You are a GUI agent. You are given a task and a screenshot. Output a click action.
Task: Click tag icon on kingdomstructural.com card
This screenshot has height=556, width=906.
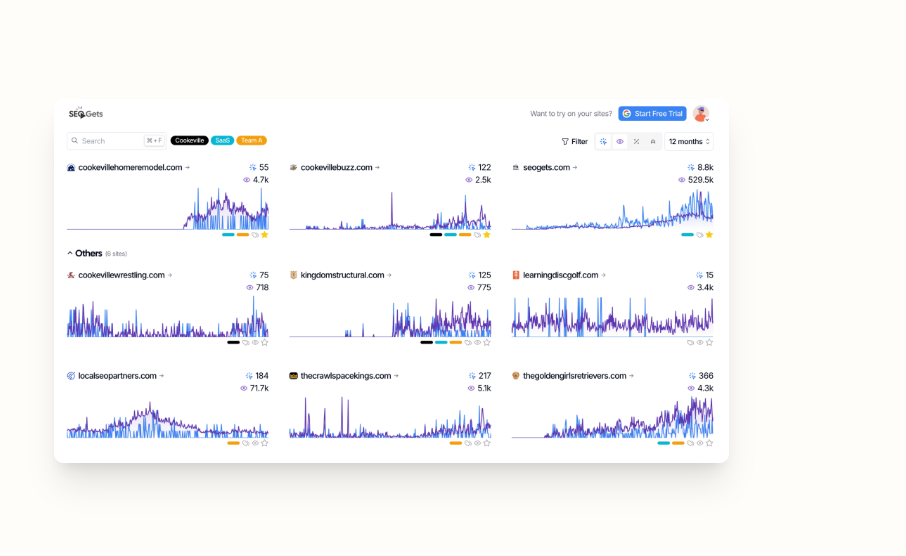click(468, 343)
